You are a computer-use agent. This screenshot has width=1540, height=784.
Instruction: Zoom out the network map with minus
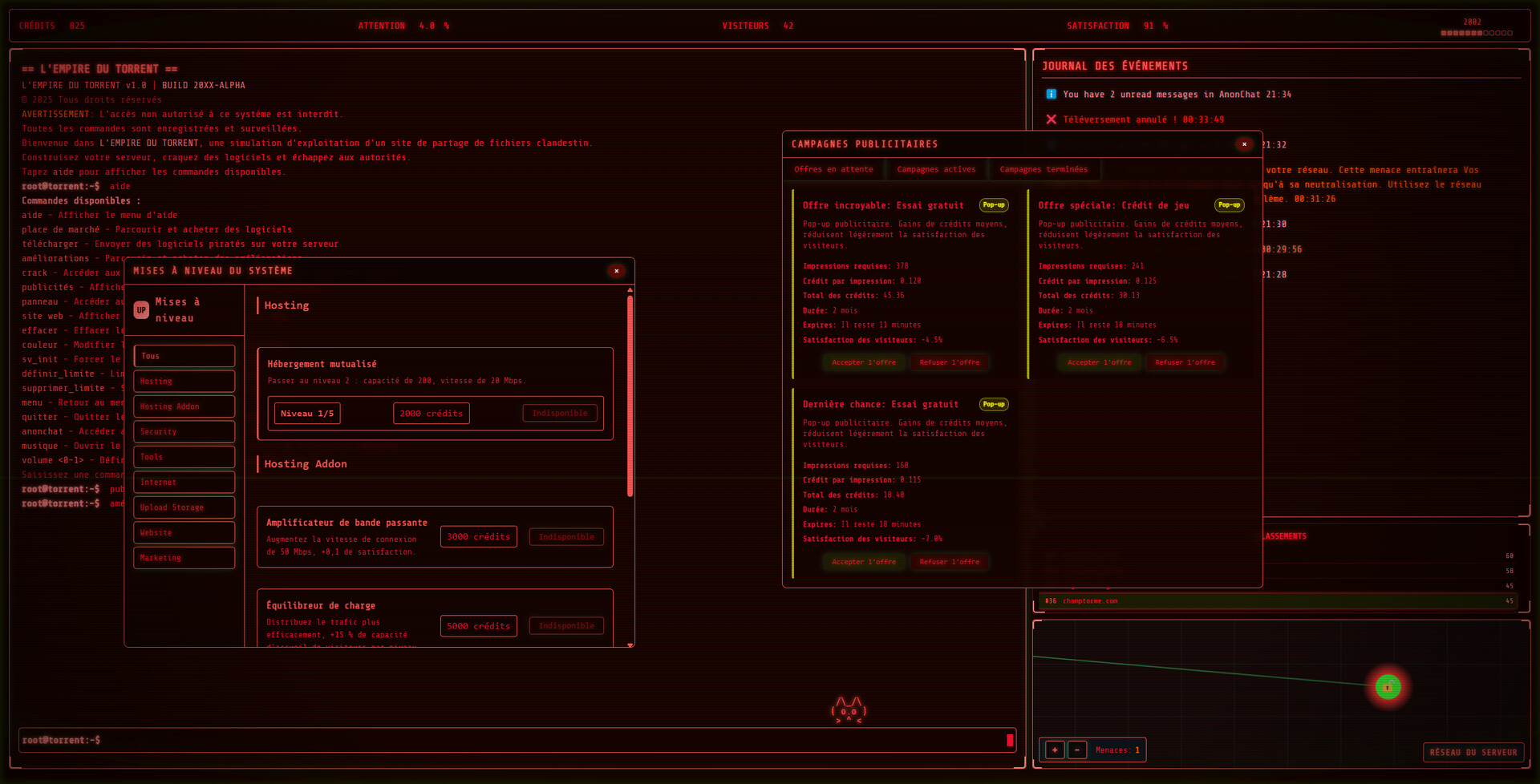pos(1077,750)
